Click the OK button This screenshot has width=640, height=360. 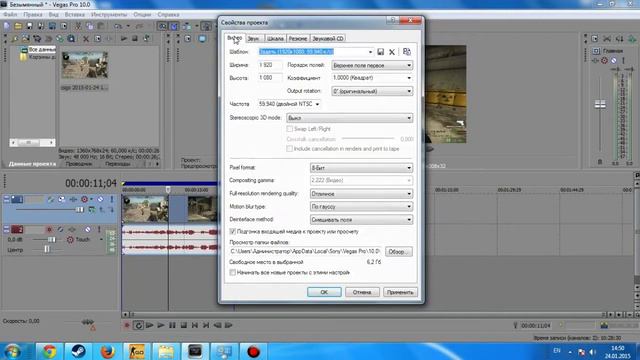(324, 292)
